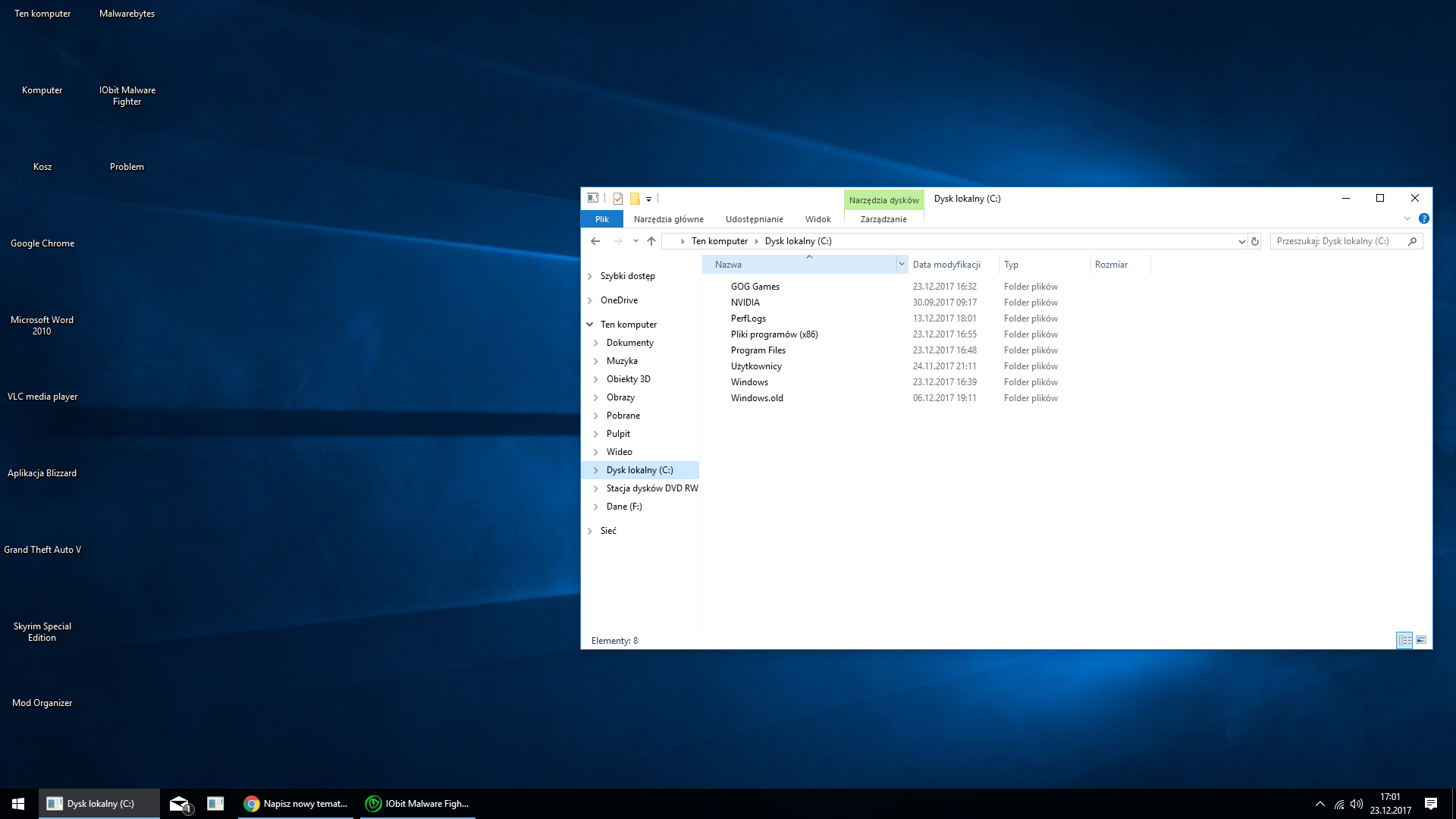The height and width of the screenshot is (819, 1456).
Task: Collapse the Ten komputer tree node
Action: 590,325
